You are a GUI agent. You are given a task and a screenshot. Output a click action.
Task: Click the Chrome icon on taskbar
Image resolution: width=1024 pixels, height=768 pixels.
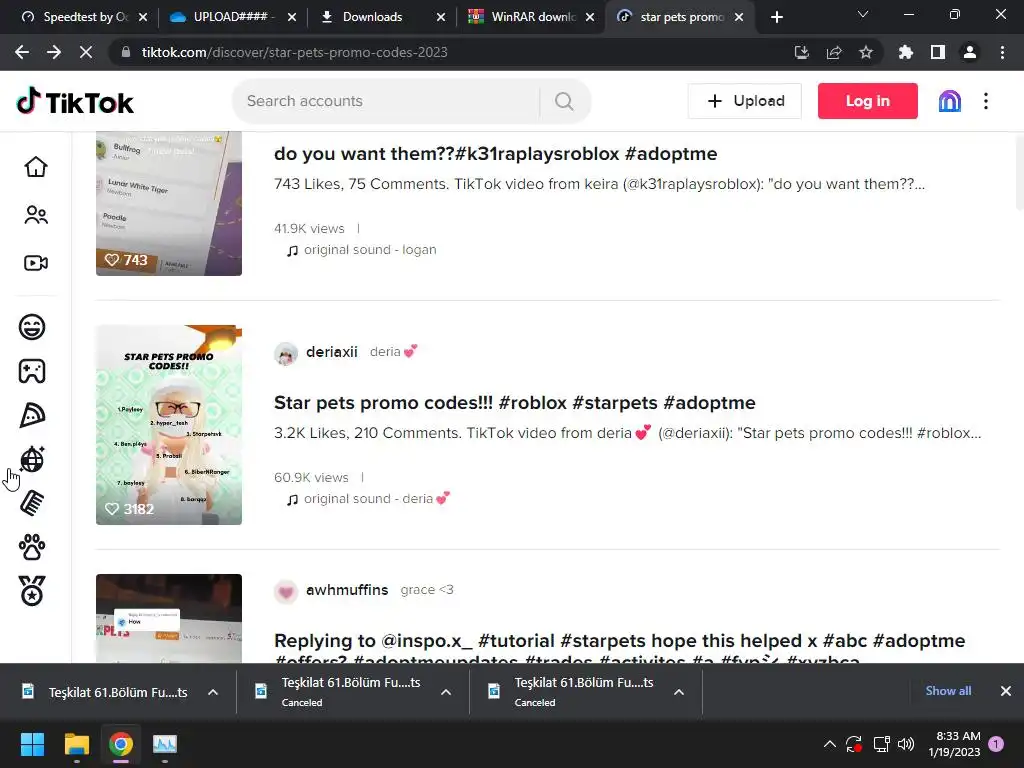click(121, 744)
